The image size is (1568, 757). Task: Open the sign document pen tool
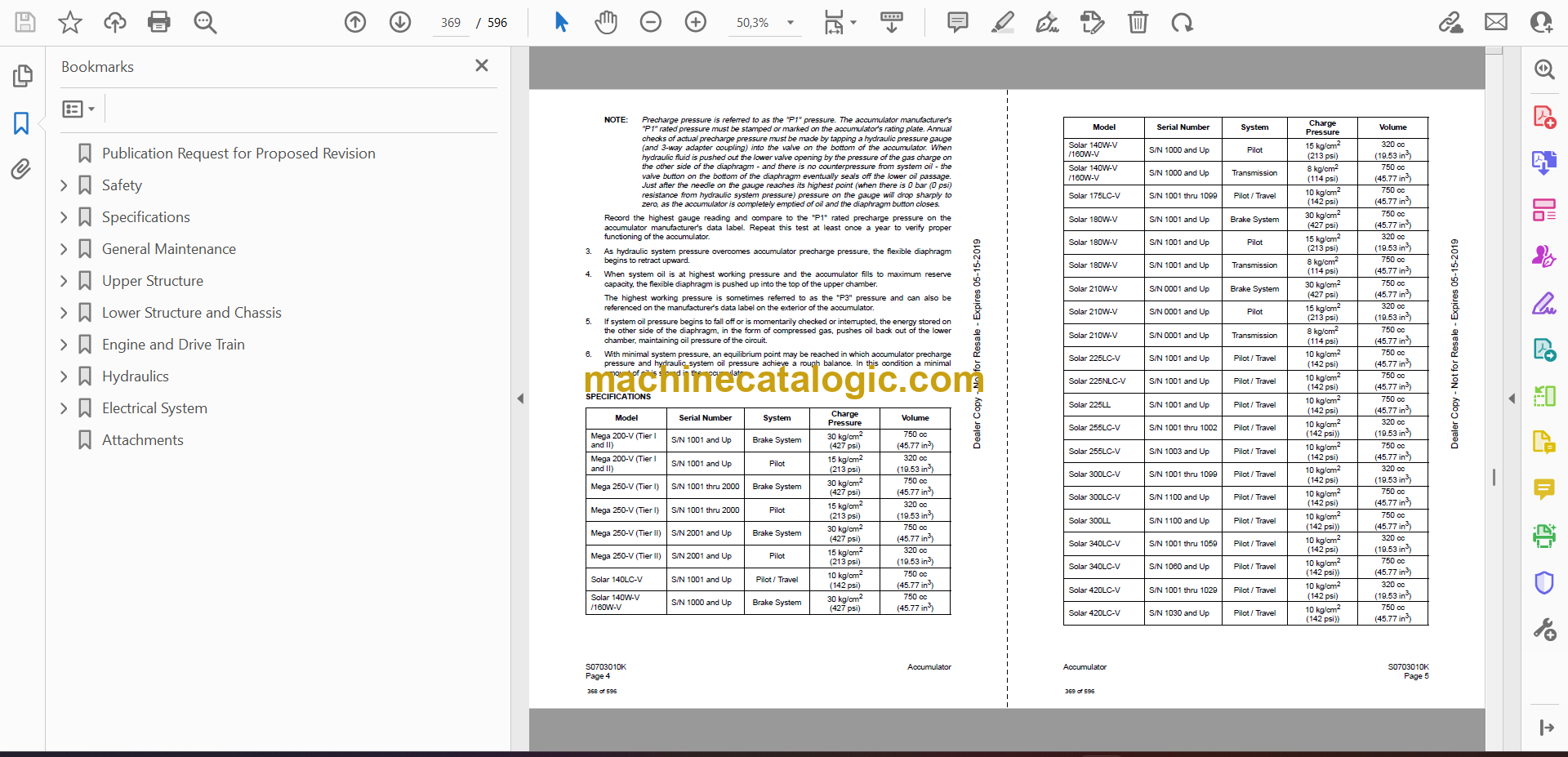[1047, 22]
